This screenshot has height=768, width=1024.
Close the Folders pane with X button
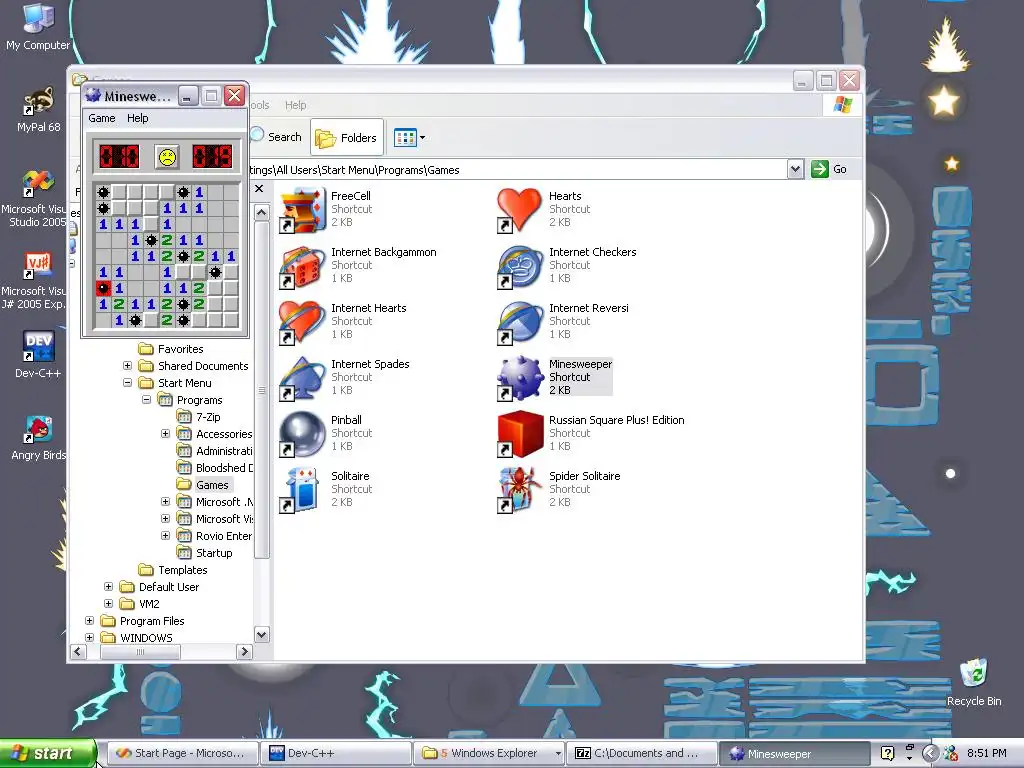[x=259, y=189]
